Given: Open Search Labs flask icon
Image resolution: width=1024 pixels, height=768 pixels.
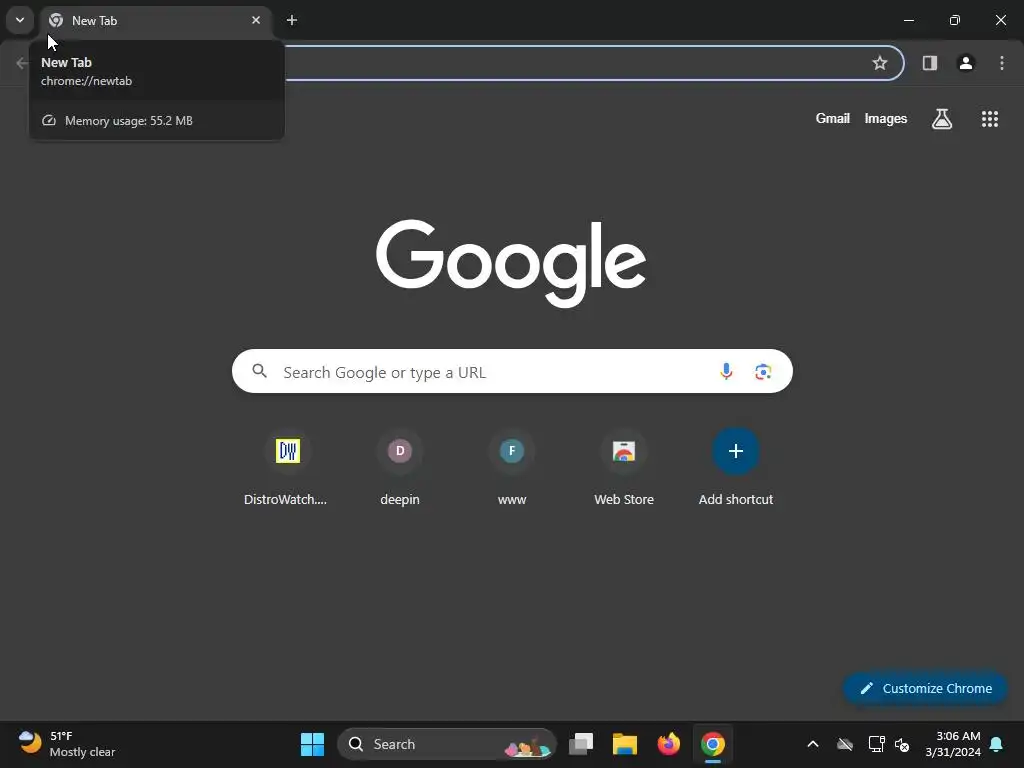Looking at the screenshot, I should click(942, 119).
